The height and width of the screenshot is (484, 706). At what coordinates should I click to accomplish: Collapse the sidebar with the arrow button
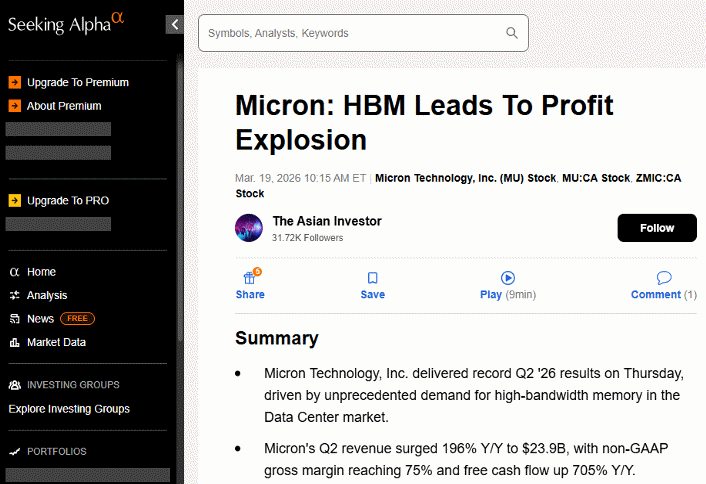(x=175, y=25)
